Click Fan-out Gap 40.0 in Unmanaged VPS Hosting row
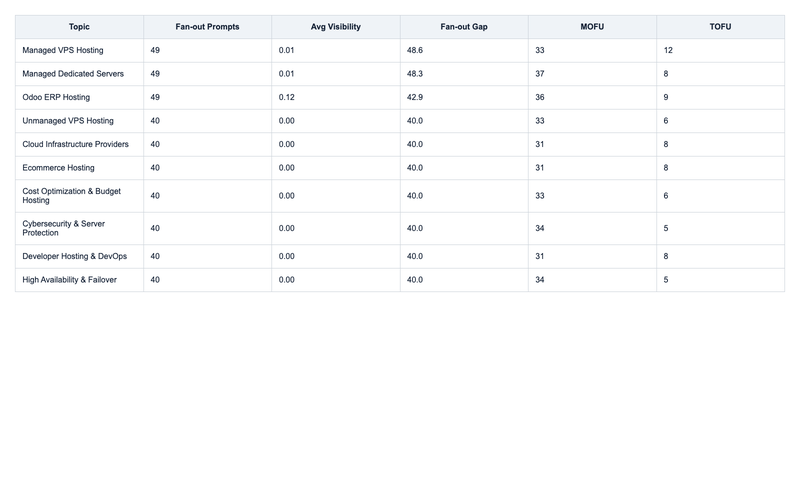The width and height of the screenshot is (800, 500). tap(415, 120)
